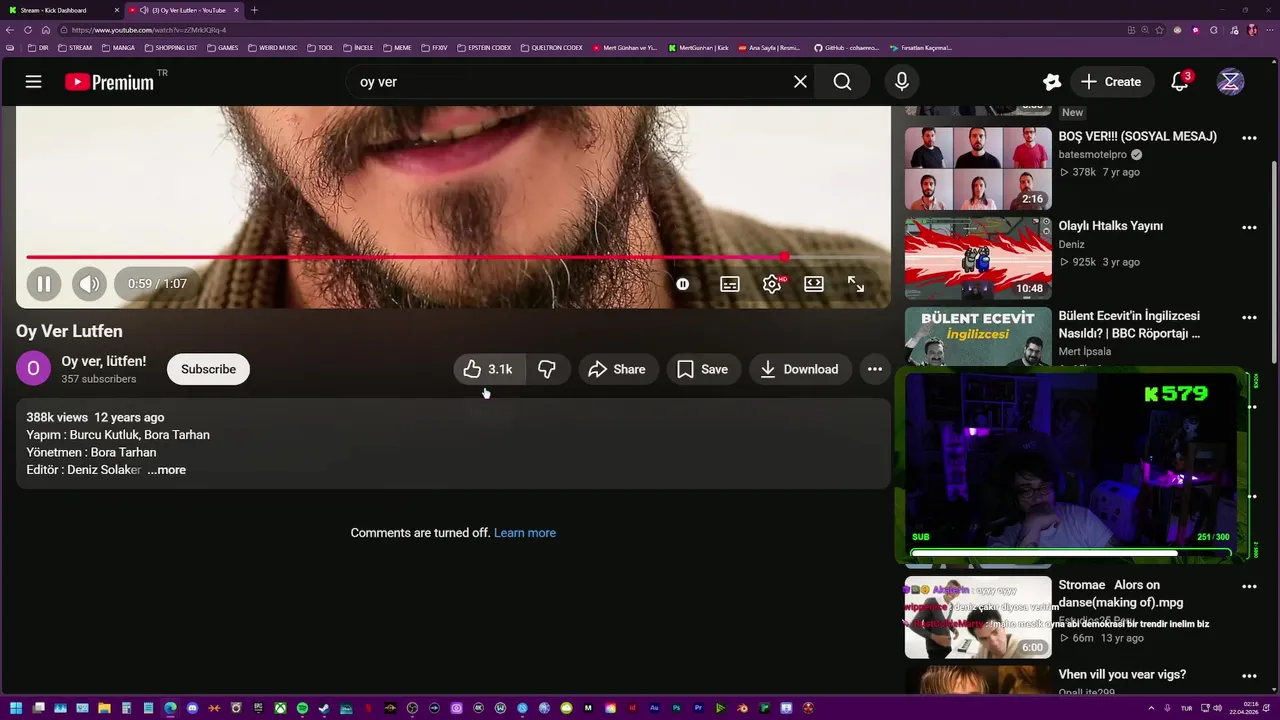Dislike the video
This screenshot has height=720, width=1280.
(x=547, y=369)
